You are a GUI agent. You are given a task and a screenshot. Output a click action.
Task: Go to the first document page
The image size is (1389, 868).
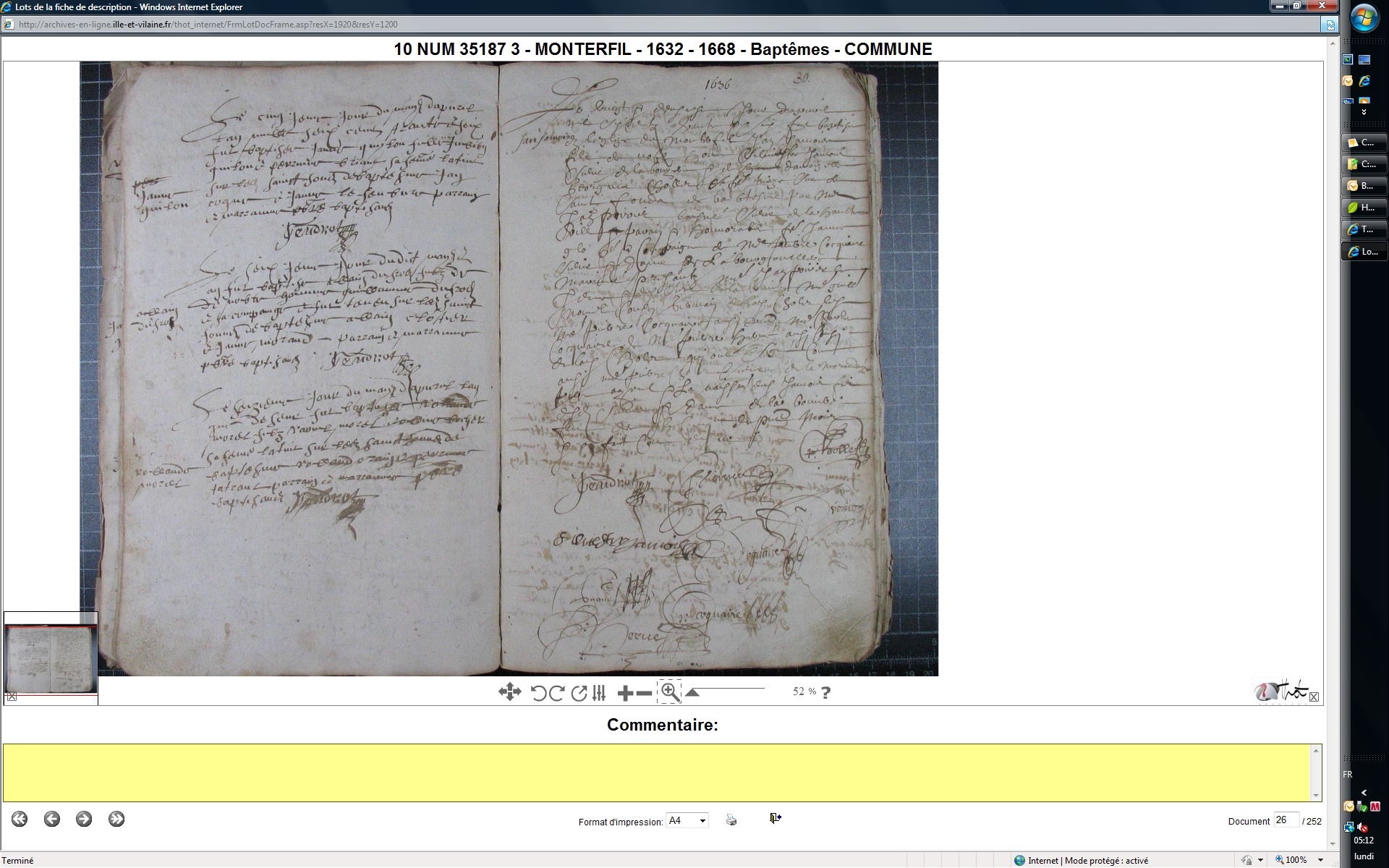click(x=20, y=819)
